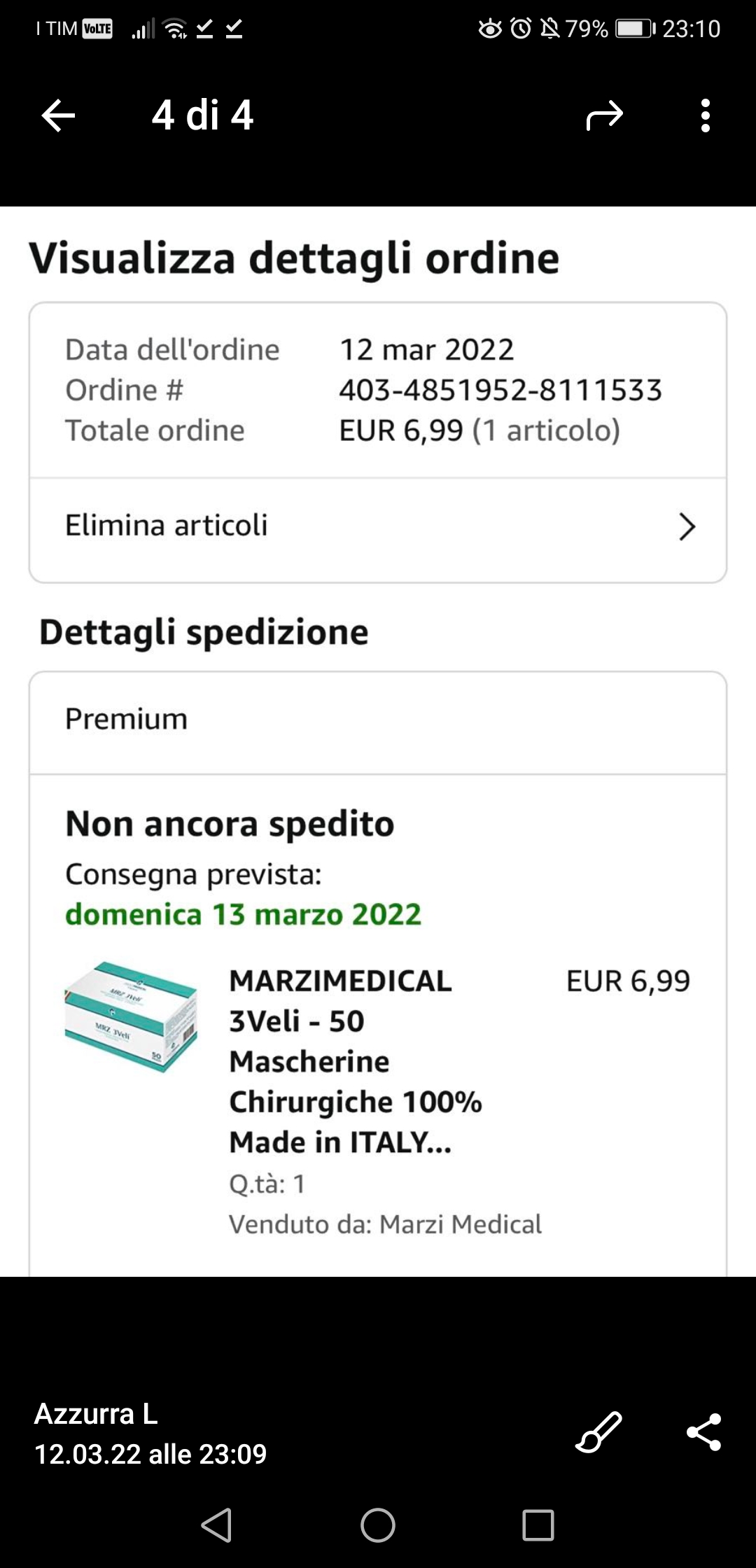The width and height of the screenshot is (756, 1568).
Task: Tap the back arrow icon
Action: coord(58,115)
